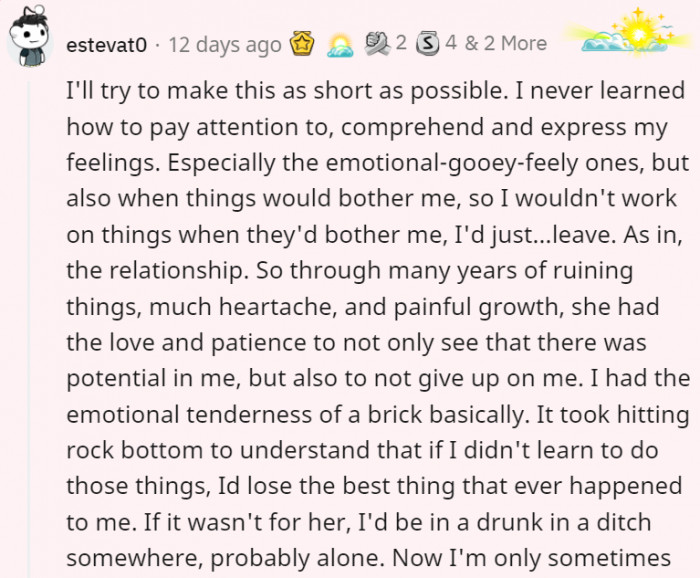Click the award icon with count 2
Viewport: 700px width, 578px height.
pos(379,43)
